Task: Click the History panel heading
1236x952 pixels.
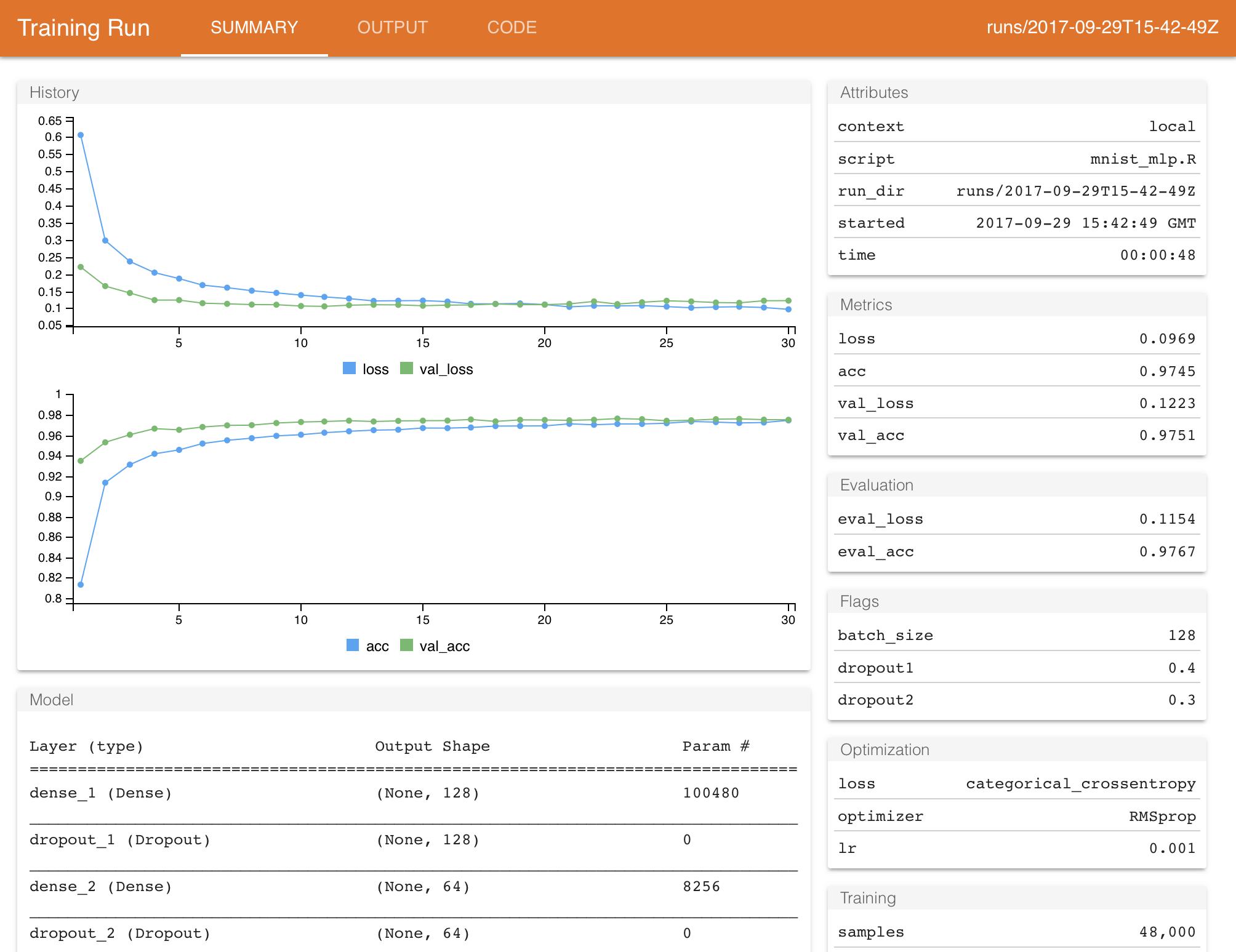Action: [54, 92]
